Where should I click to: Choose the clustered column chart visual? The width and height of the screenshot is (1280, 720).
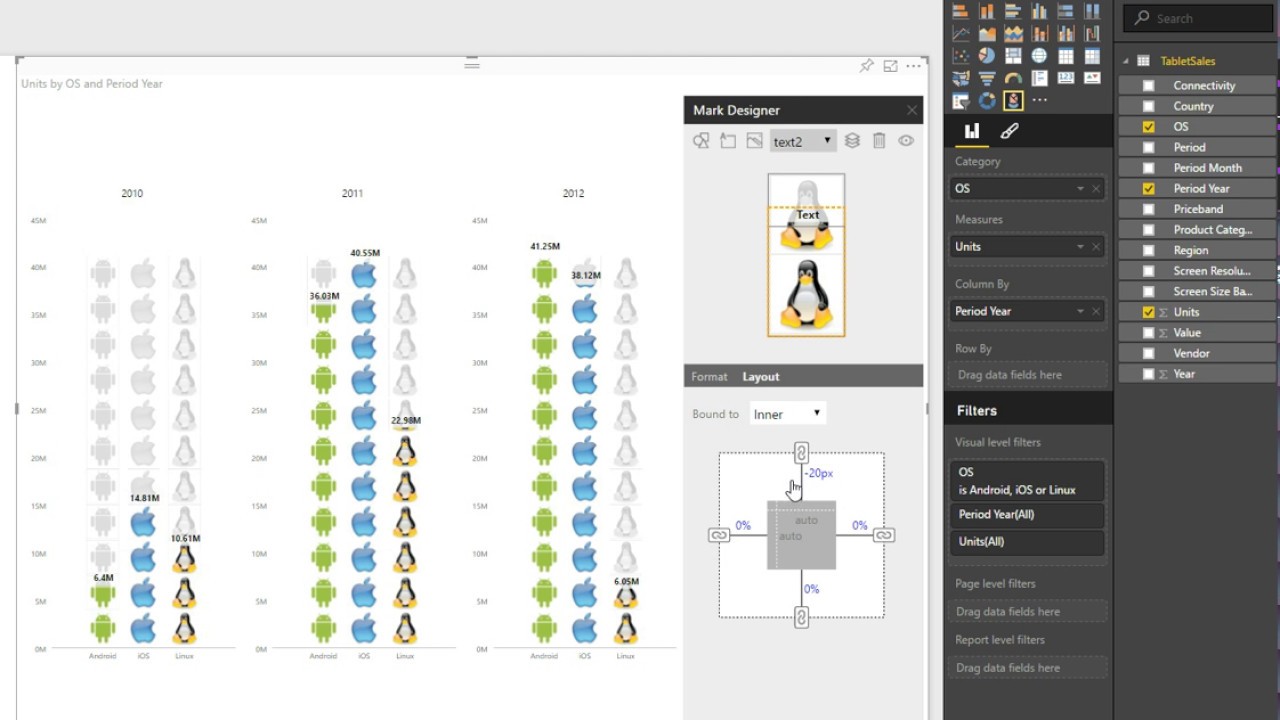(x=1039, y=12)
